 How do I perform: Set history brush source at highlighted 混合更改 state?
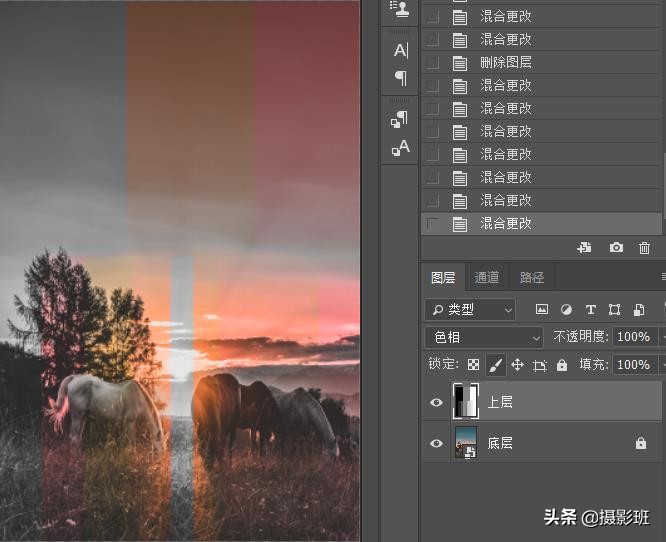pos(432,224)
